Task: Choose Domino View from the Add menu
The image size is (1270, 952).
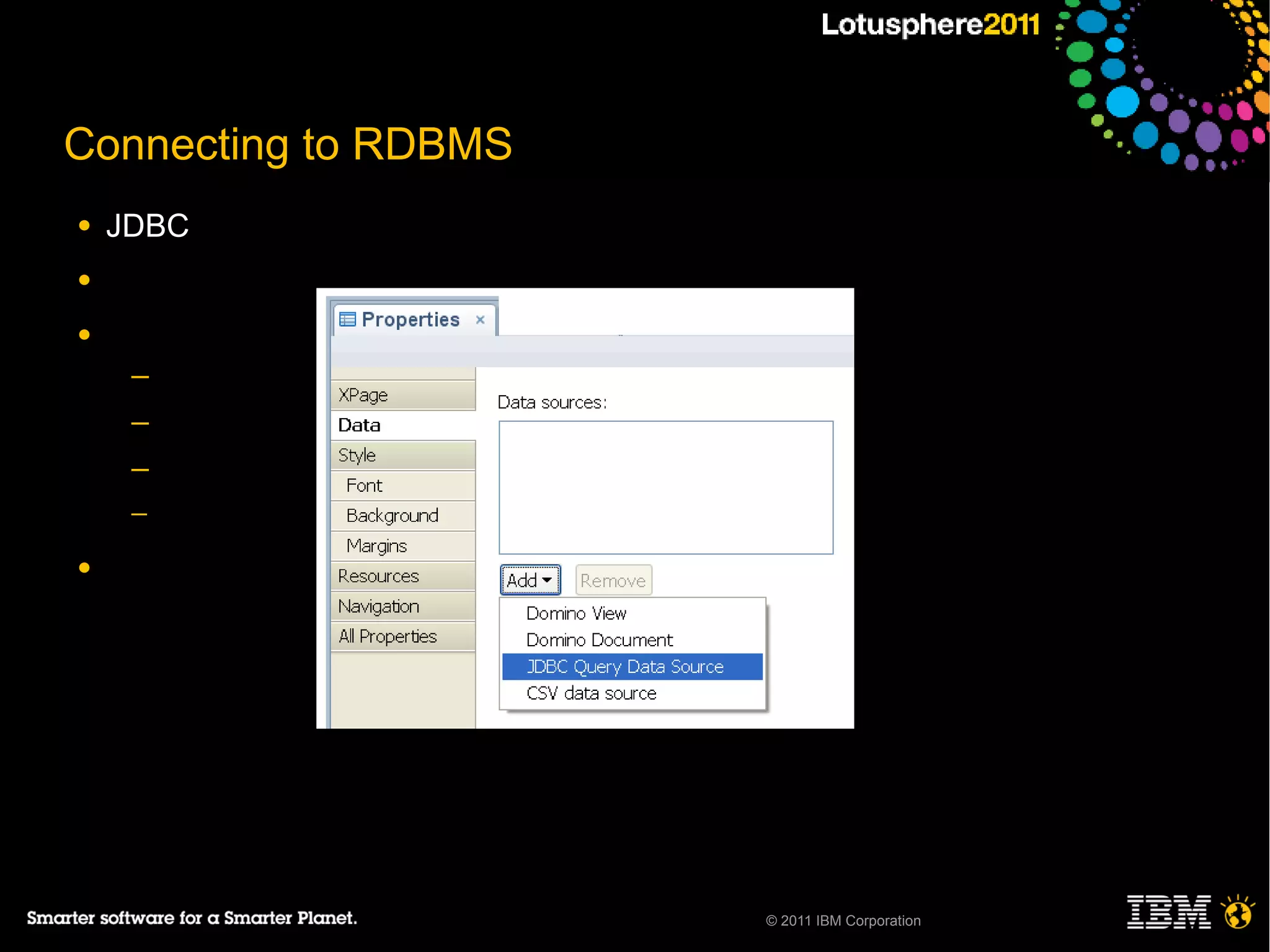Action: click(633, 613)
